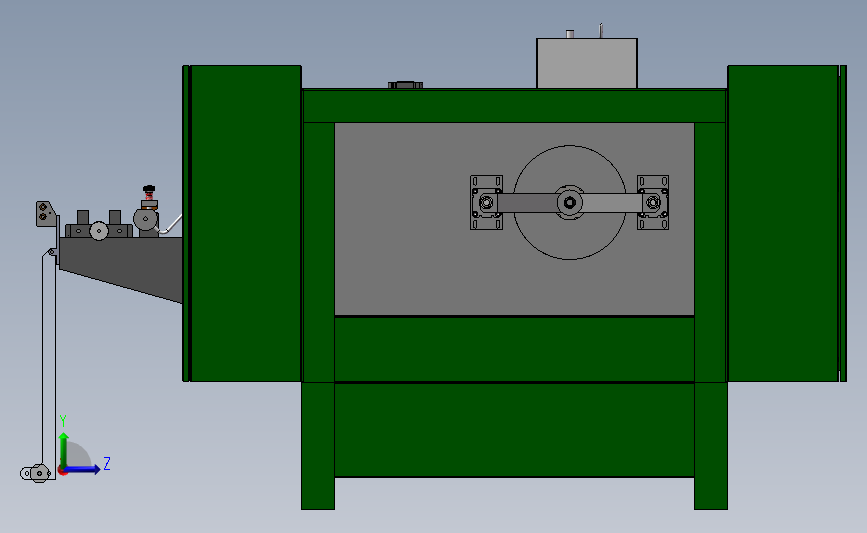Click the green Y axis of the triad
Viewport: 867px width, 533px height.
click(x=64, y=451)
